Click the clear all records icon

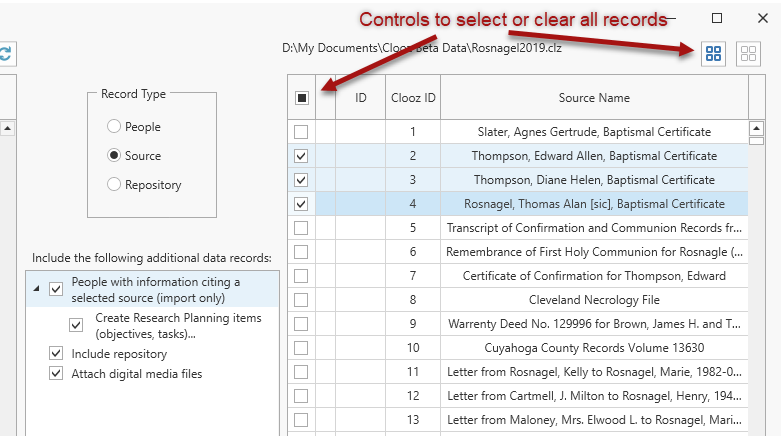point(747,54)
